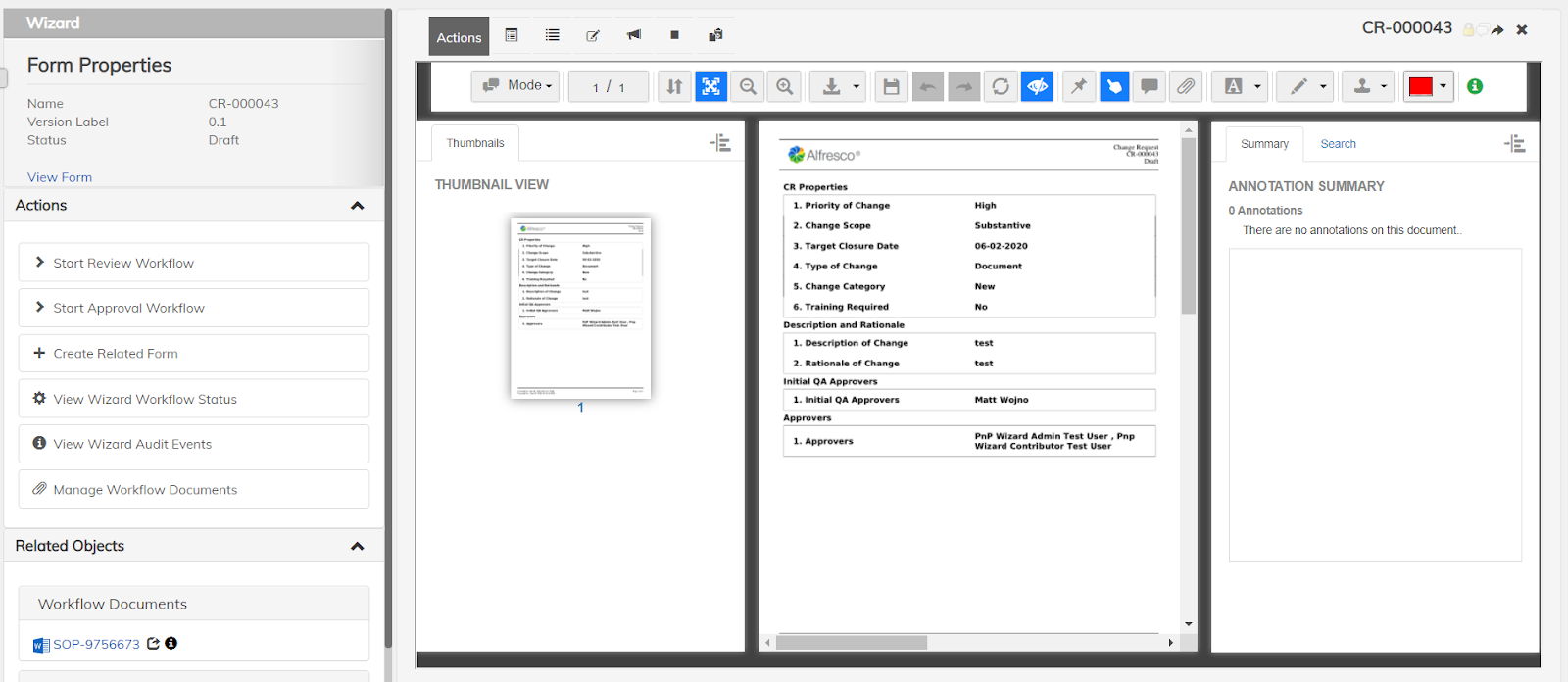This screenshot has height=682, width=1568.
Task: Collapse the Related Objects section
Action: click(x=357, y=546)
